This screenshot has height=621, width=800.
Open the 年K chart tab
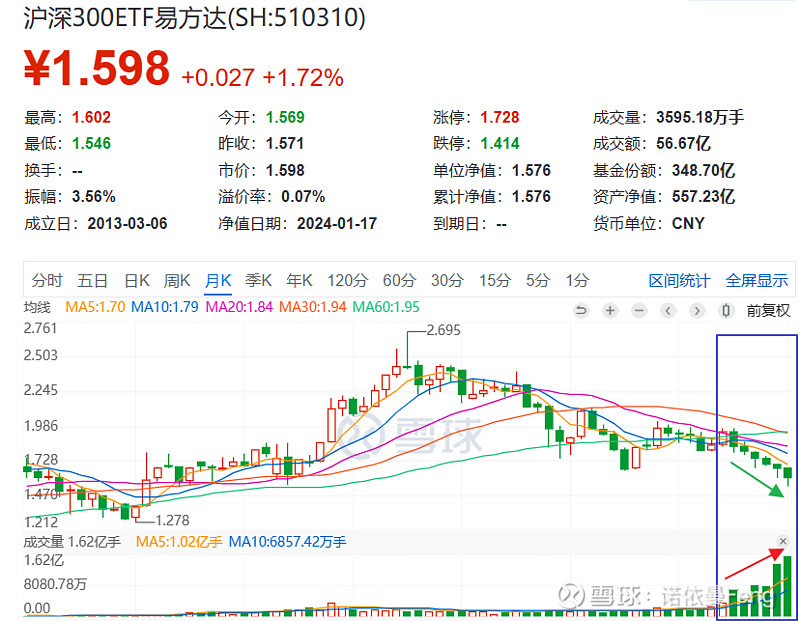299,280
